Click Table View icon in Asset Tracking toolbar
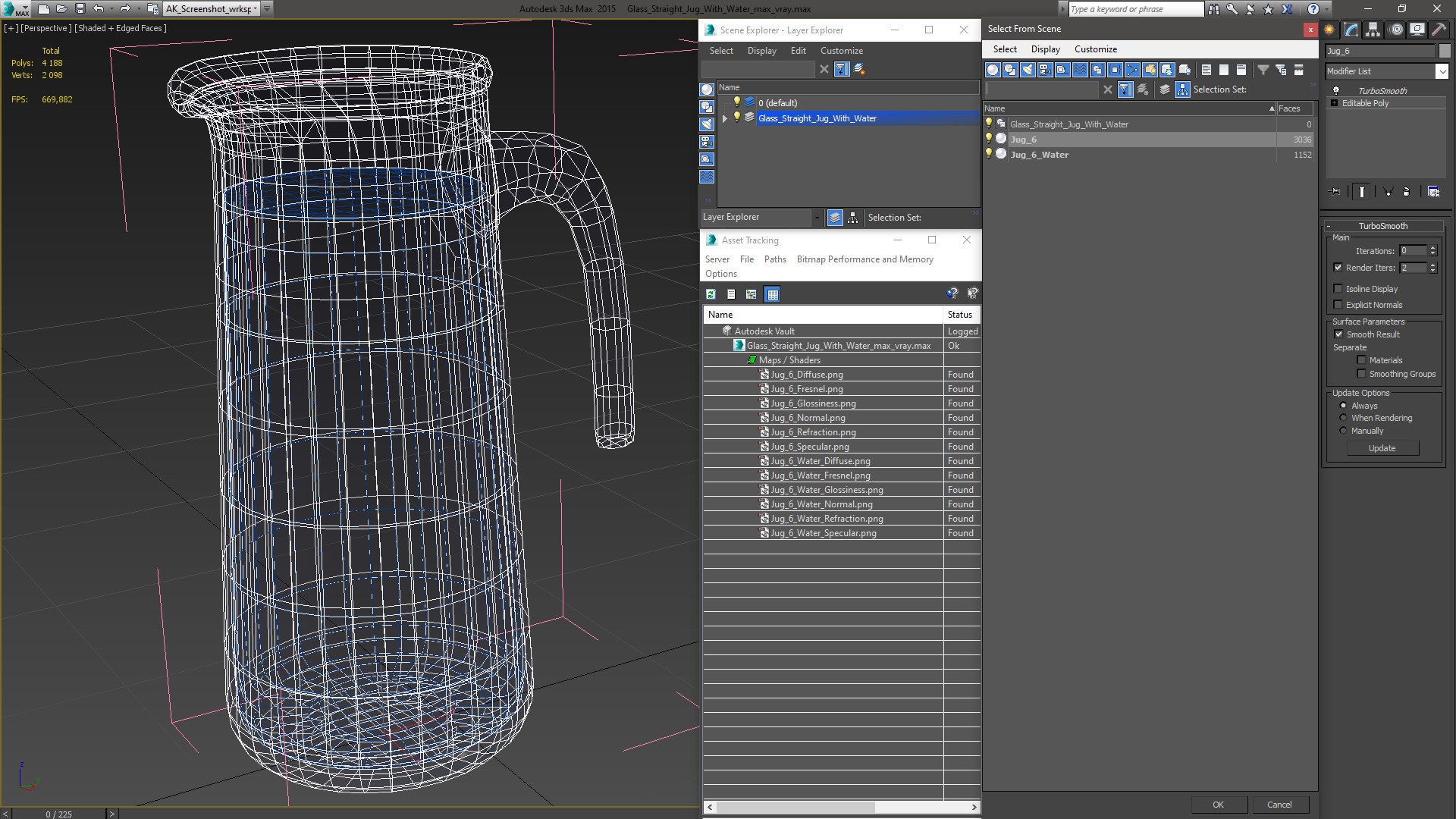The image size is (1456, 819). [772, 294]
